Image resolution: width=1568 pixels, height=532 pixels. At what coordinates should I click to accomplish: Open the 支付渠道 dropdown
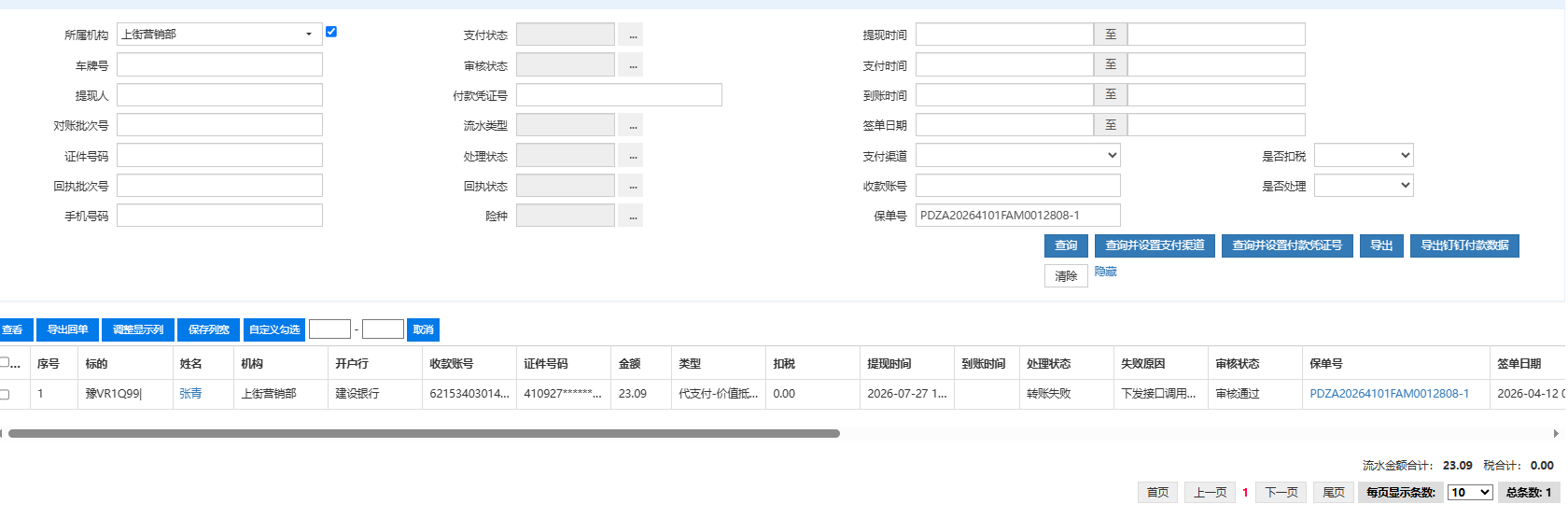[1018, 156]
